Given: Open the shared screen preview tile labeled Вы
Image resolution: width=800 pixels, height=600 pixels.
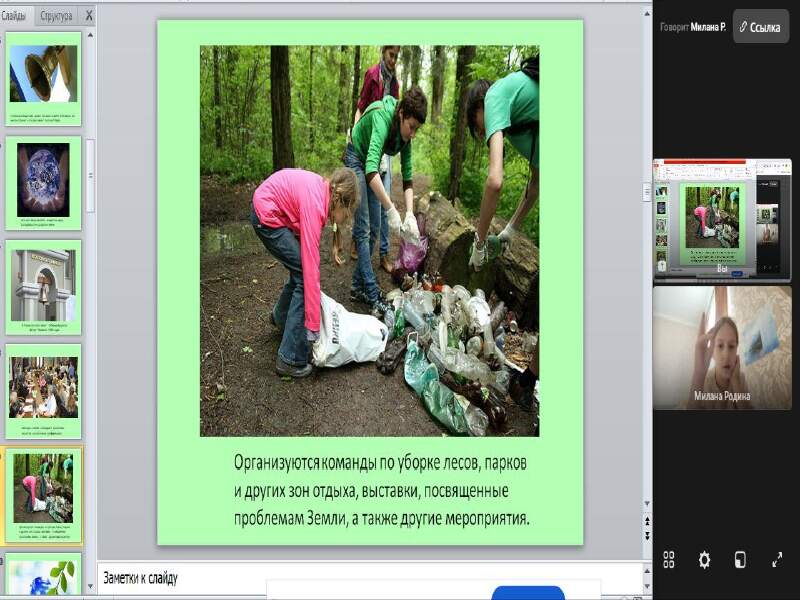Looking at the screenshot, I should [x=722, y=220].
